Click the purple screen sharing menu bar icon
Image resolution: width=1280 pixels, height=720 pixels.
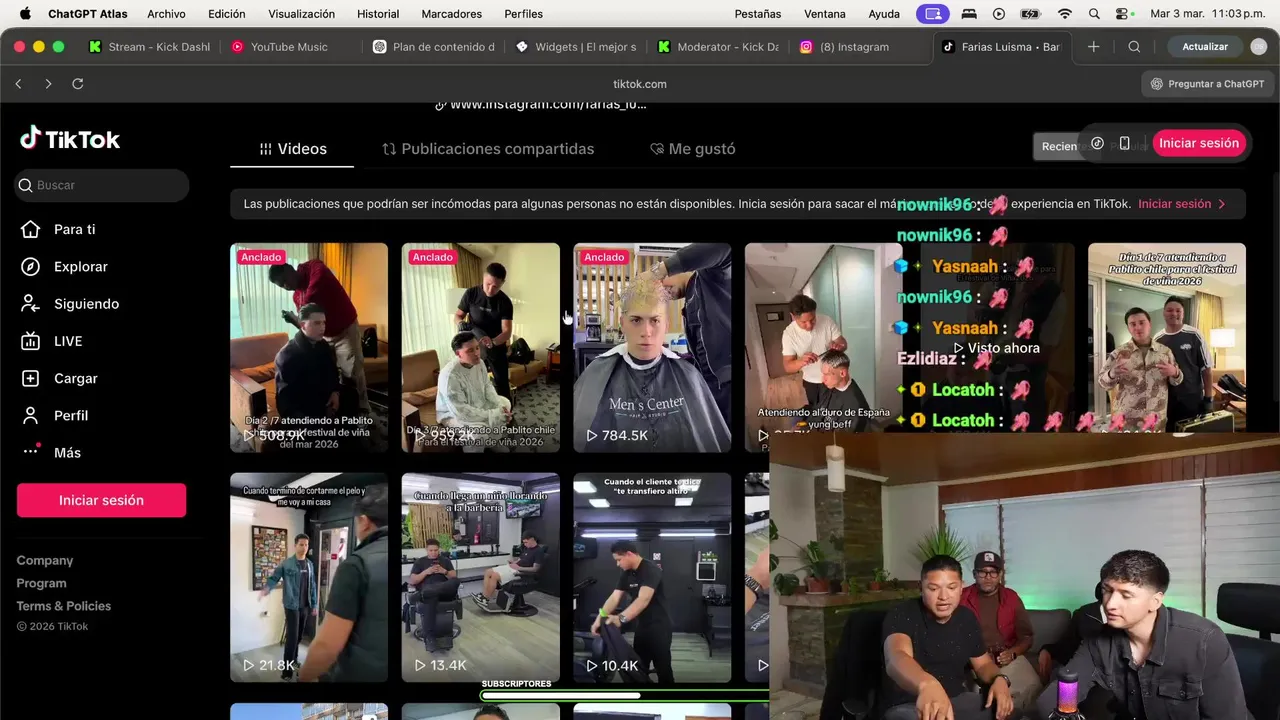coord(933,14)
